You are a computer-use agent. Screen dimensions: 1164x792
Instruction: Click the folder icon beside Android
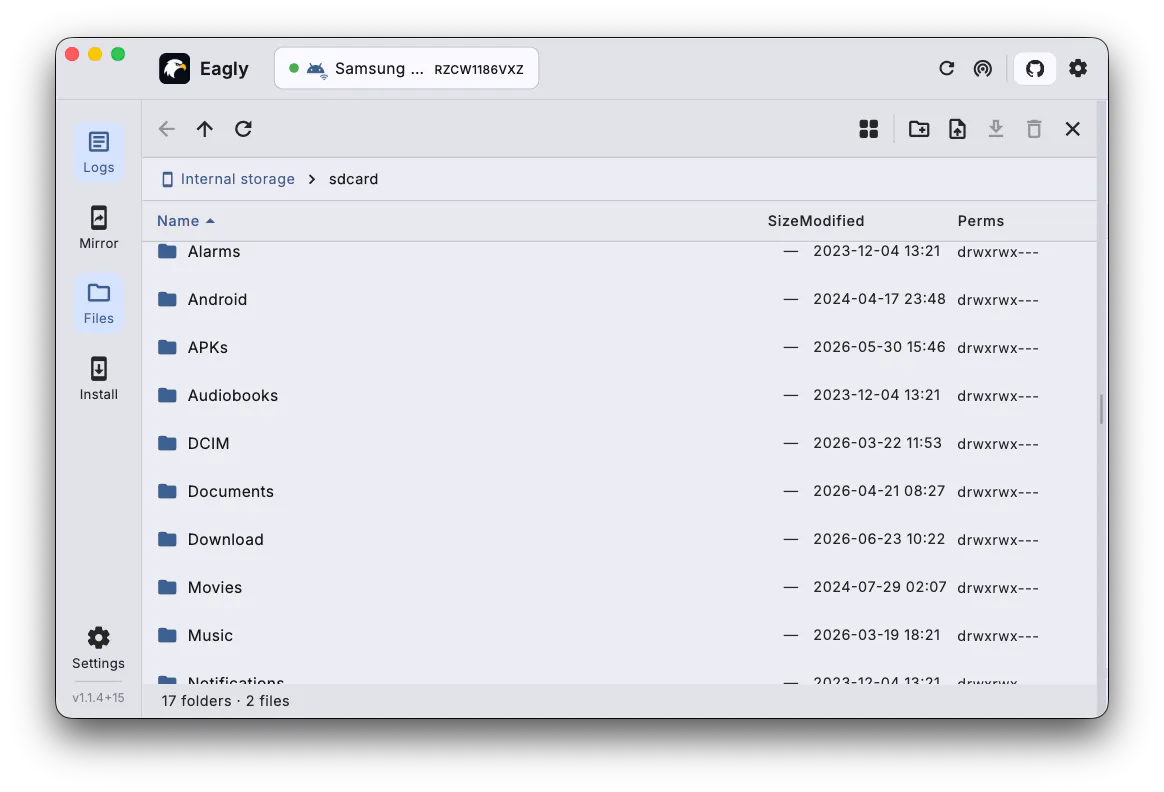(168, 299)
